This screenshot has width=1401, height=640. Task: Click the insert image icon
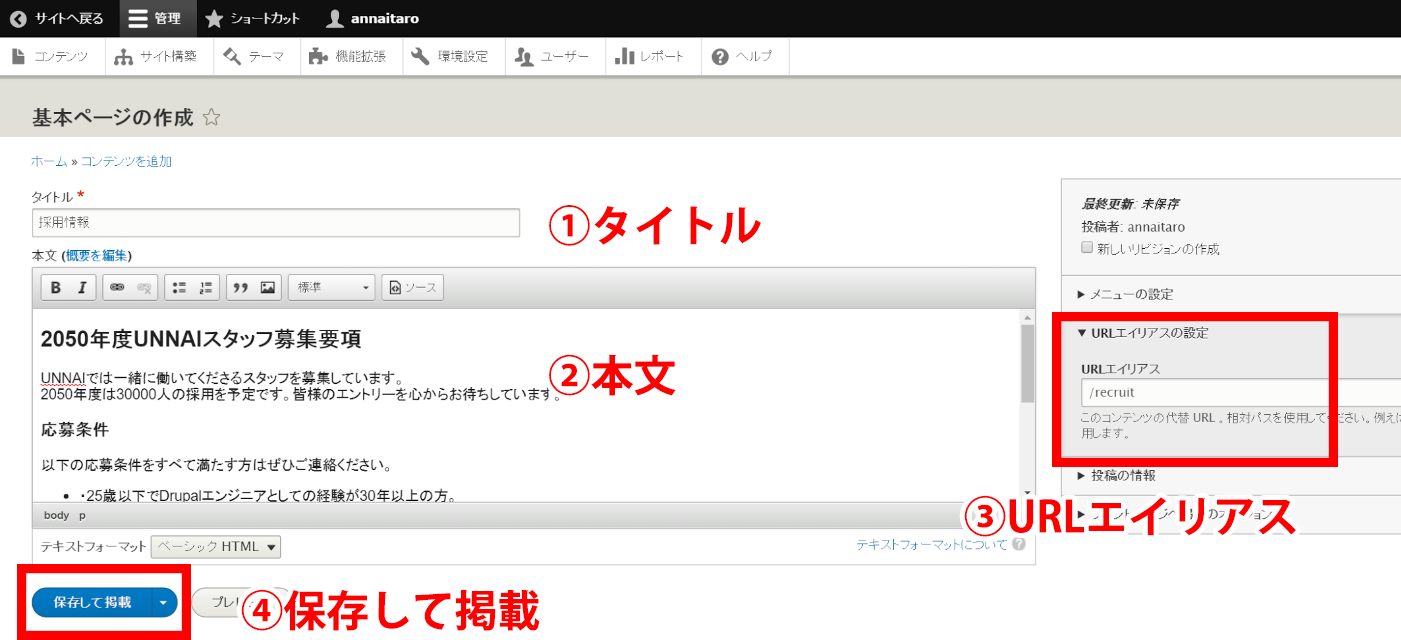267,288
